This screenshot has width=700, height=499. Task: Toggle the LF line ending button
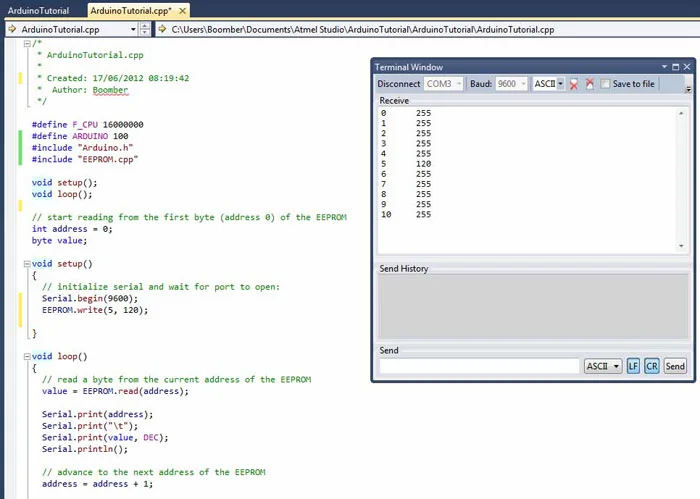click(x=633, y=366)
